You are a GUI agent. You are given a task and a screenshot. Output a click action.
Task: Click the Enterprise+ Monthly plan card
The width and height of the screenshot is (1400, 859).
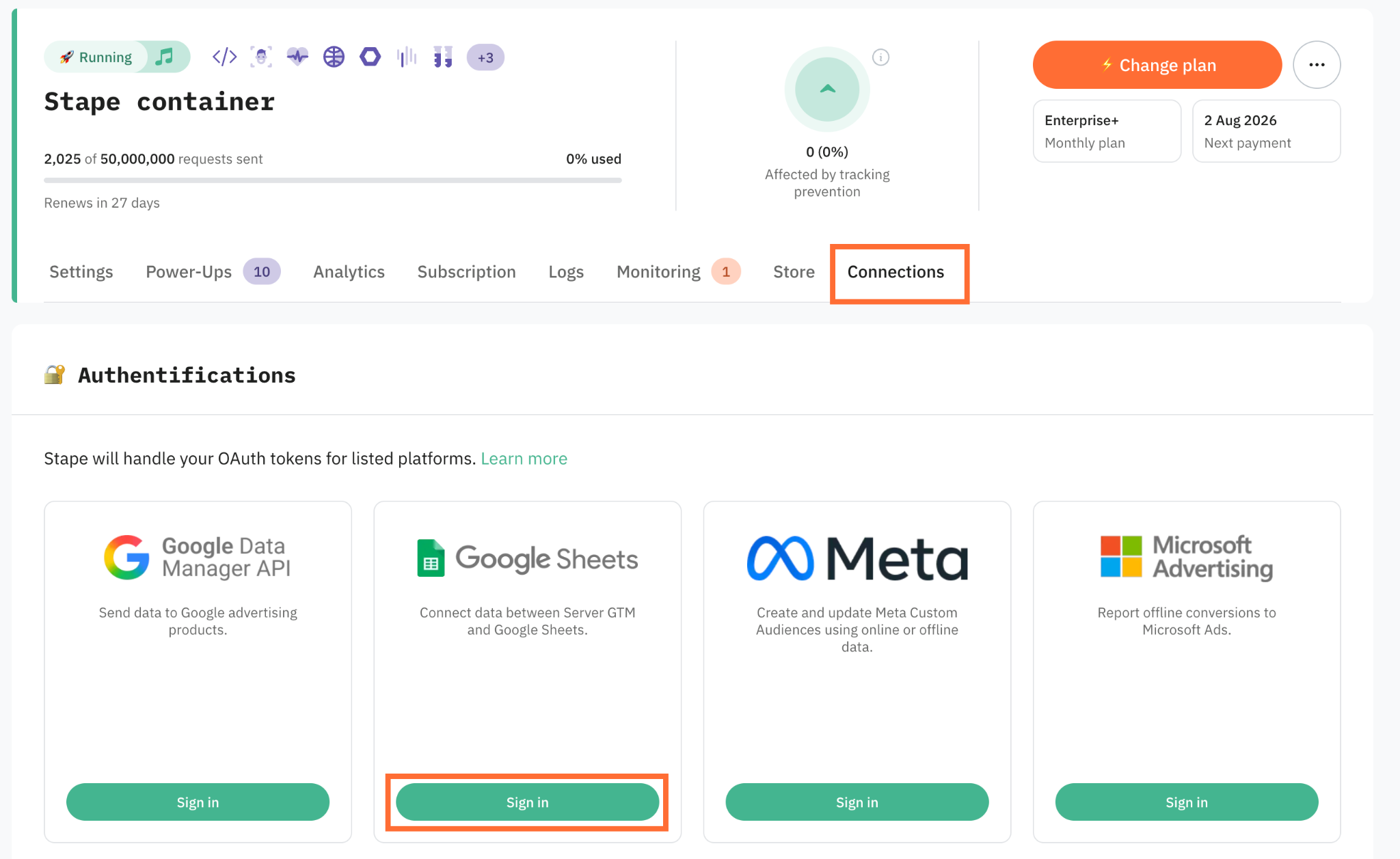pos(1107,131)
